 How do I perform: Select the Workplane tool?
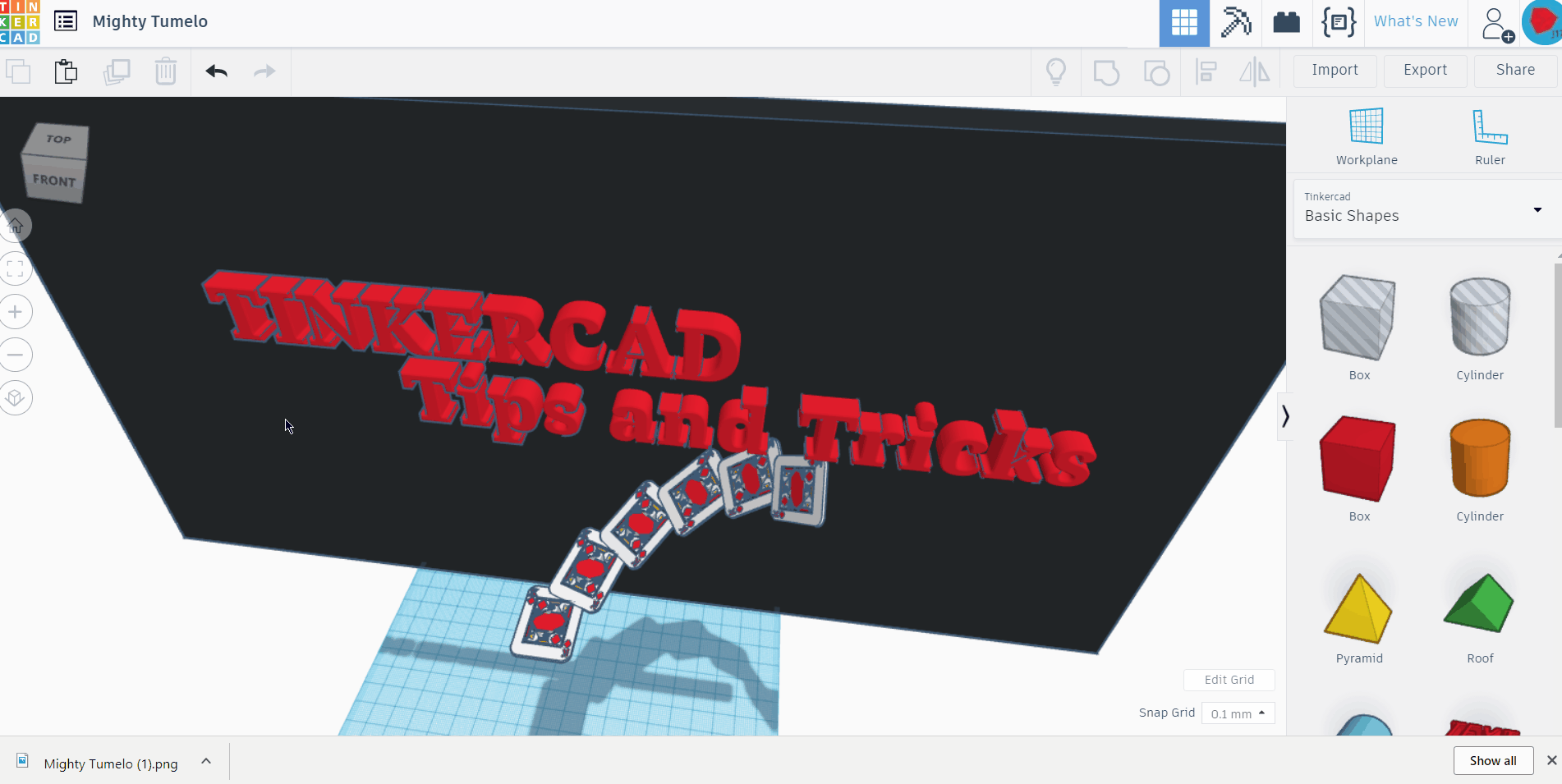(x=1366, y=135)
